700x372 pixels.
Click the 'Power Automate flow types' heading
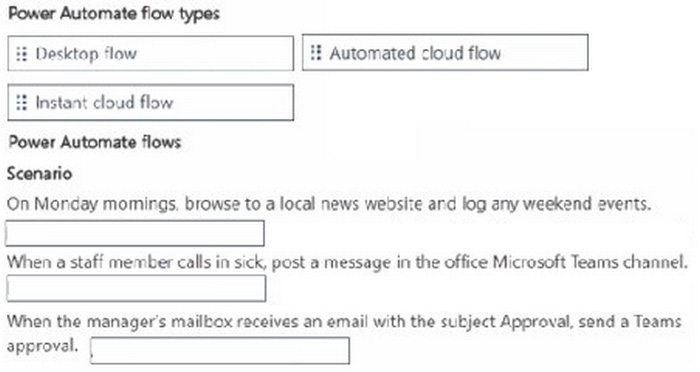coord(114,13)
